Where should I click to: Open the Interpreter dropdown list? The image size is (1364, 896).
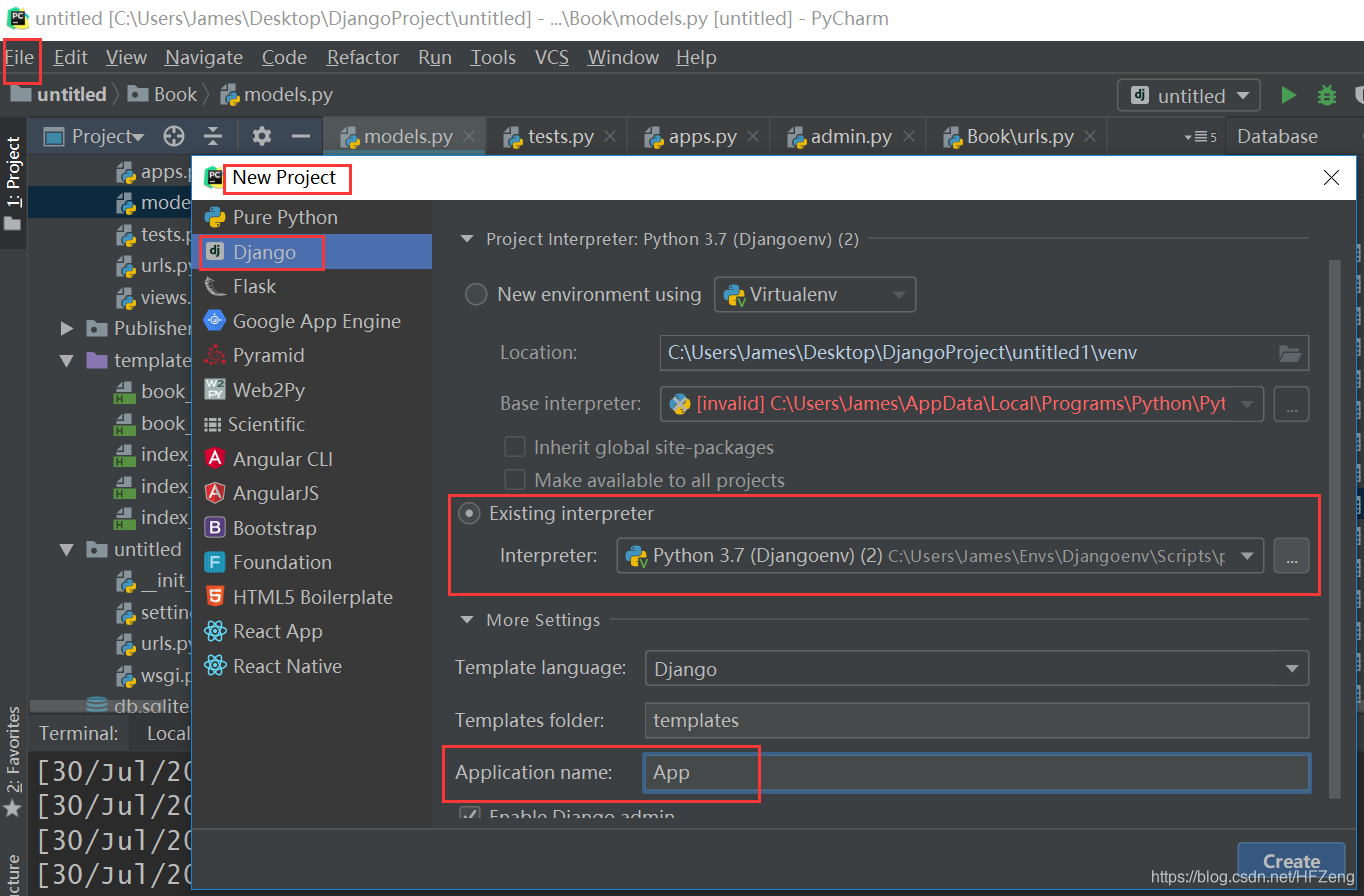point(940,556)
